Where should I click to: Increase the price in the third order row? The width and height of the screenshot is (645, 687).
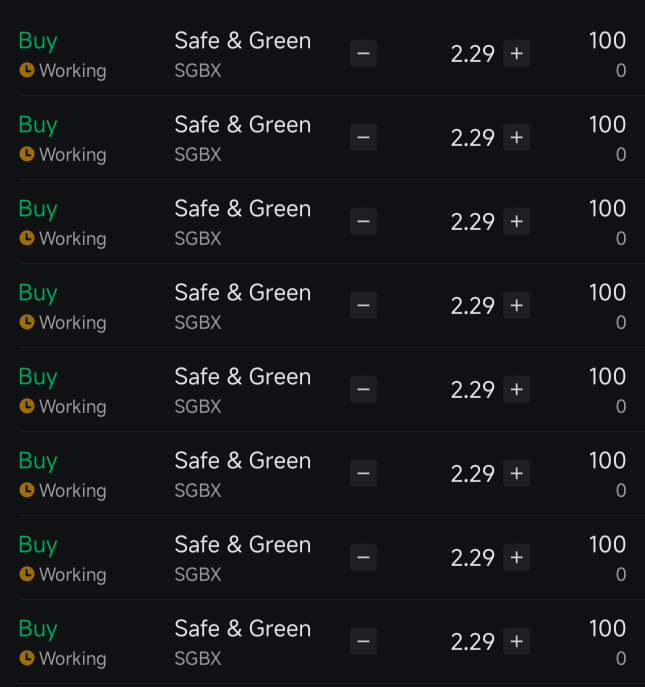point(516,222)
